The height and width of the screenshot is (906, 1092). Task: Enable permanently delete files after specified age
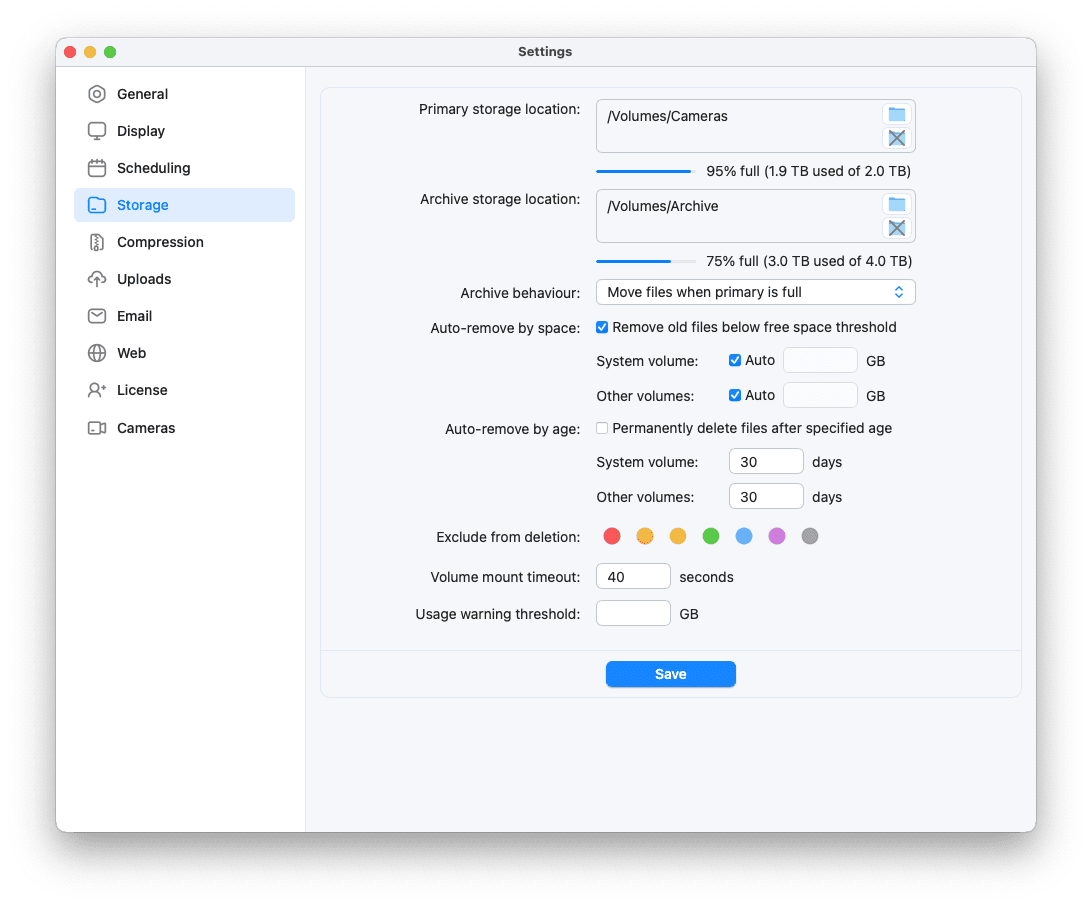(x=601, y=428)
